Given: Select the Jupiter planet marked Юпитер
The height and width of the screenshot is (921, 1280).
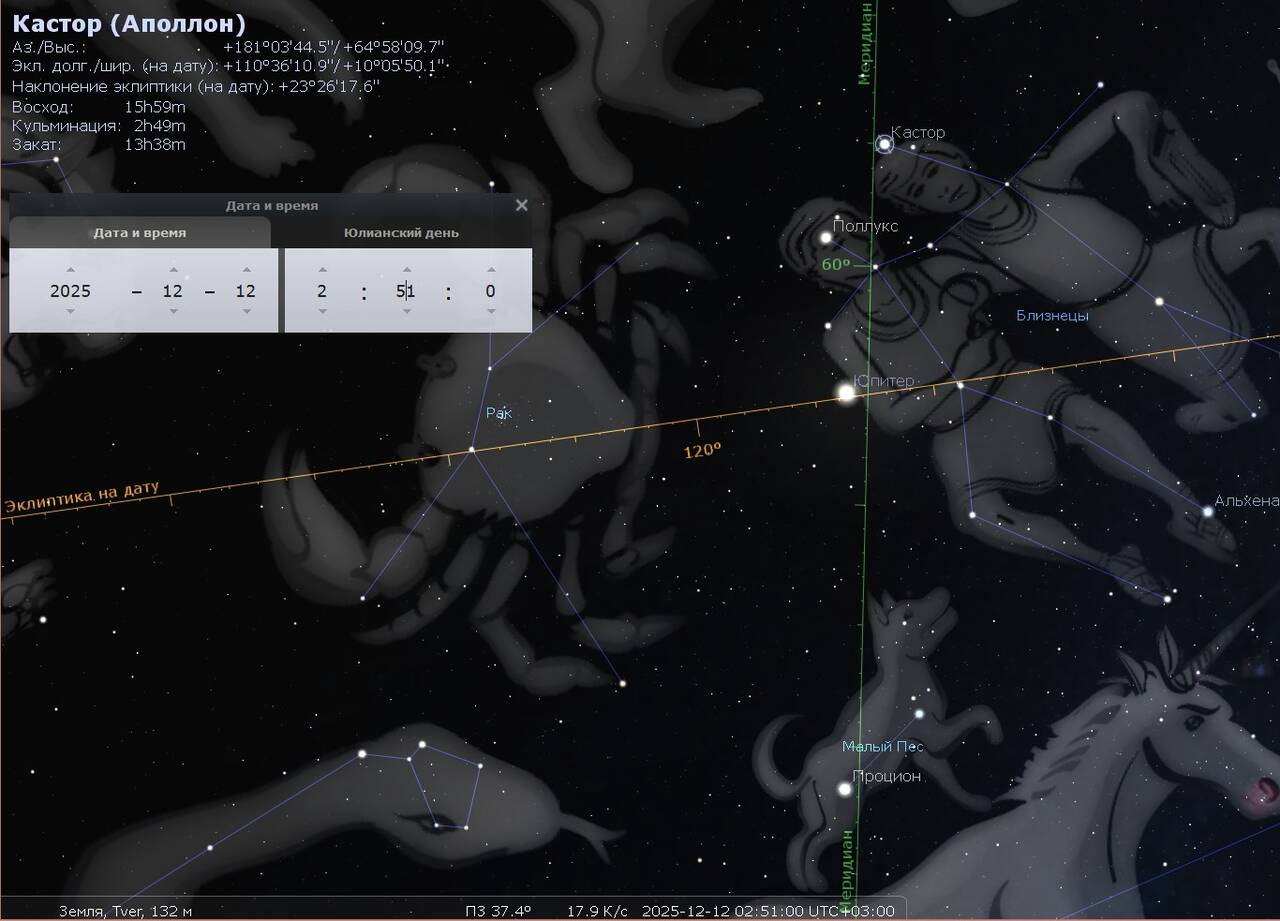Looking at the screenshot, I should click(x=846, y=393).
